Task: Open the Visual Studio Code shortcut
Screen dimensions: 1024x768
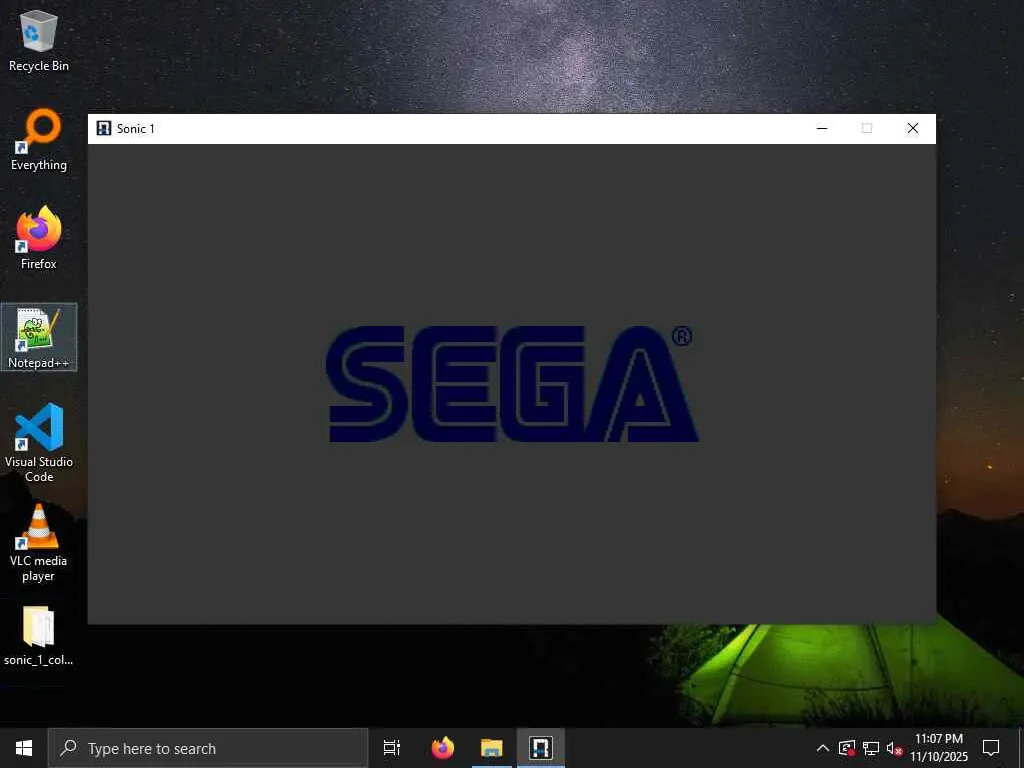Action: [x=39, y=443]
